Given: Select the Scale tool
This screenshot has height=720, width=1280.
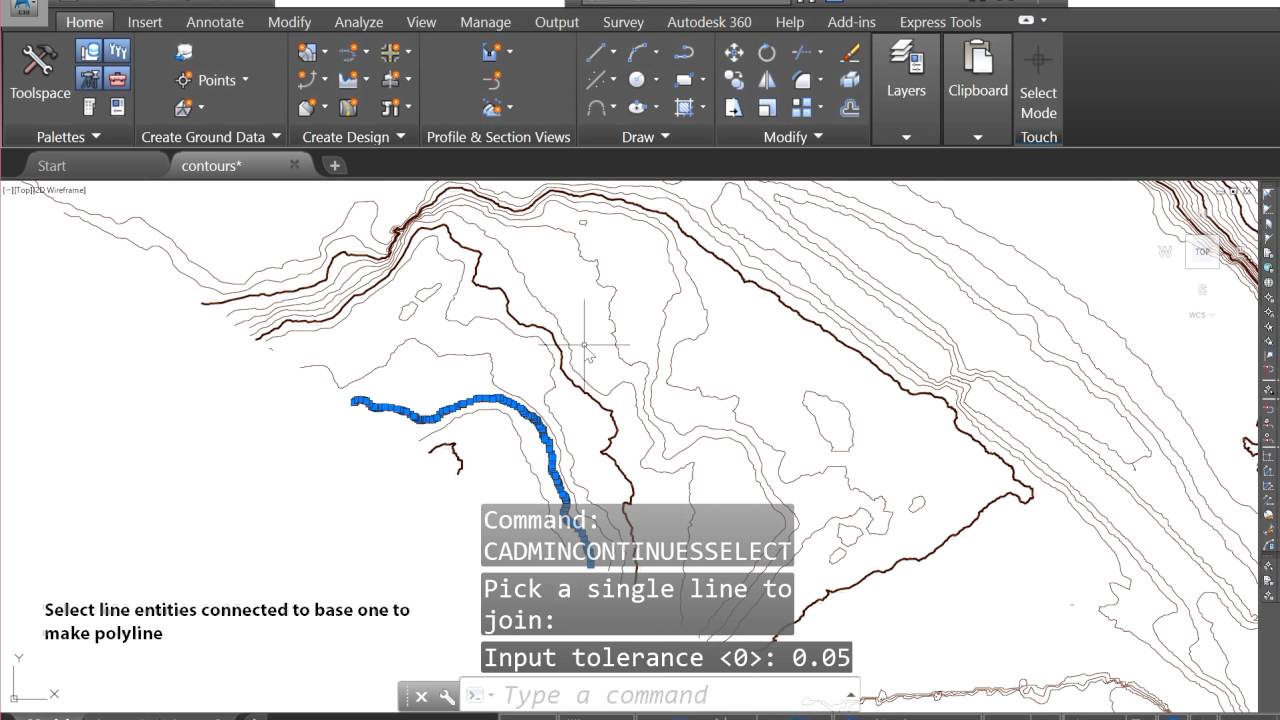Looking at the screenshot, I should (767, 107).
